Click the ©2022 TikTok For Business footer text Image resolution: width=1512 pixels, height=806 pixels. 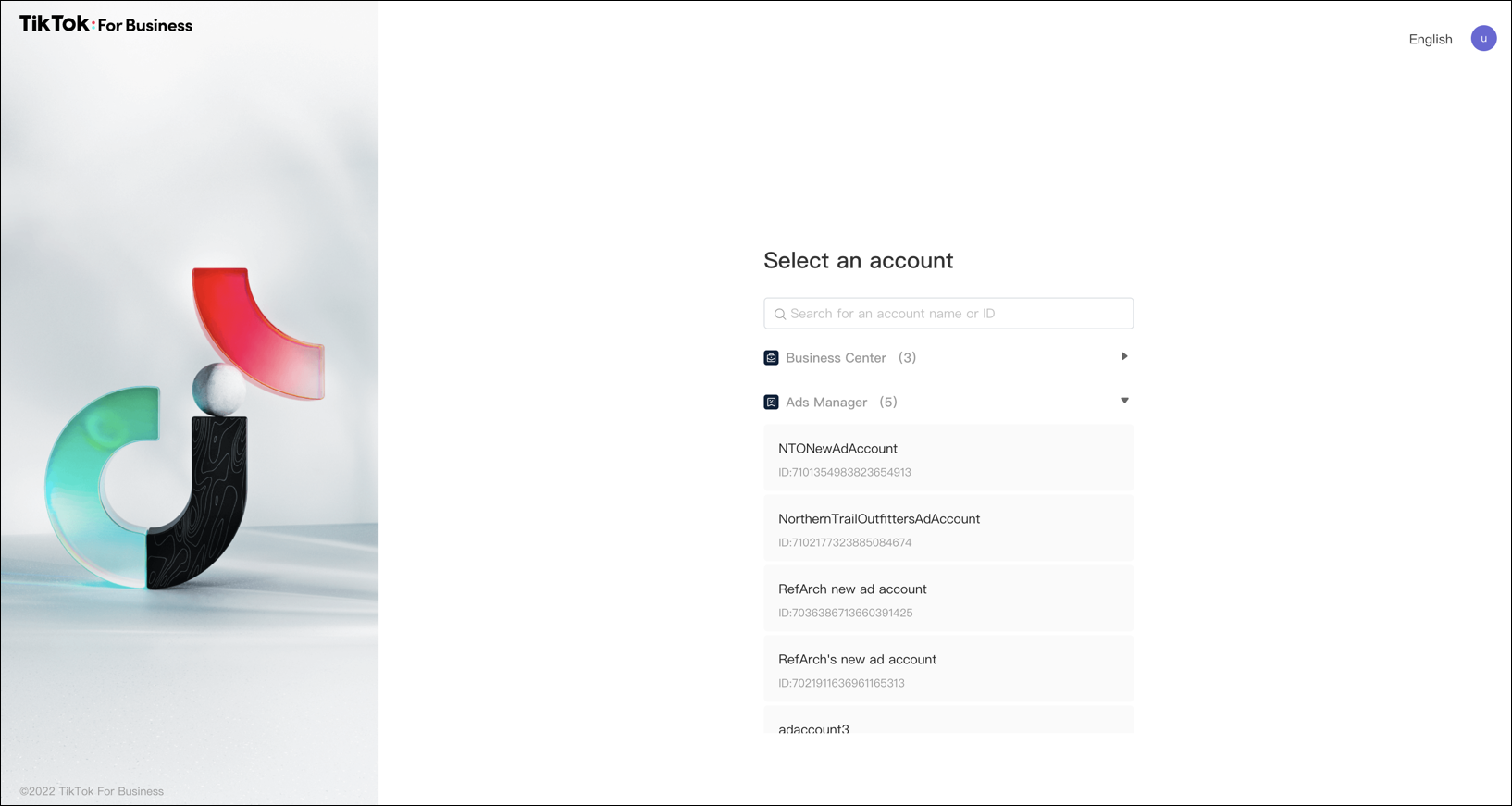pos(92,791)
